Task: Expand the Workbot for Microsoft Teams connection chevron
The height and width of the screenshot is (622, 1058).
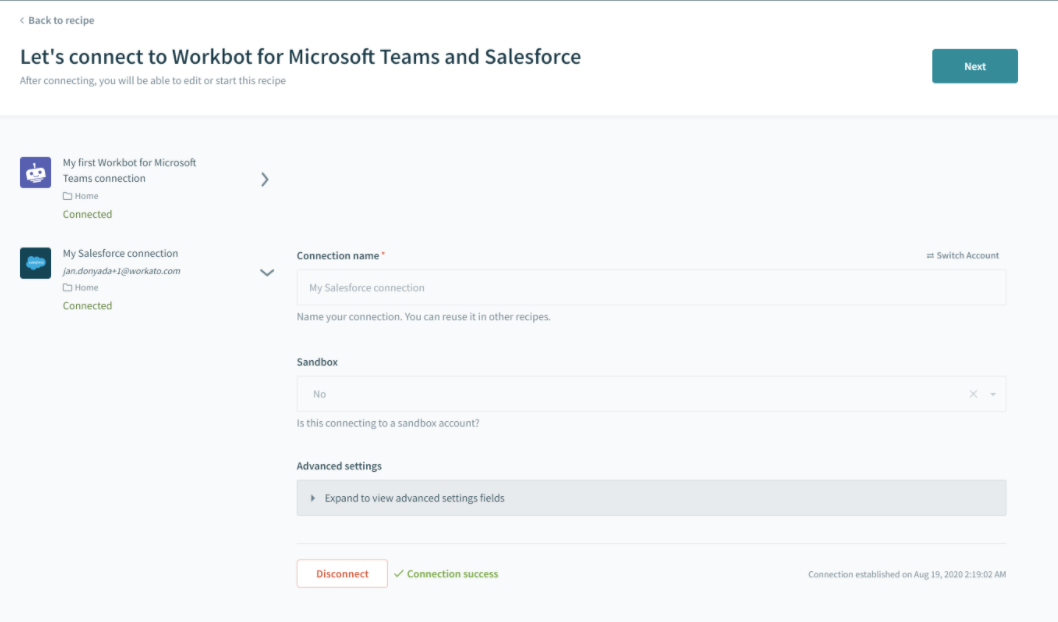Action: [x=265, y=179]
